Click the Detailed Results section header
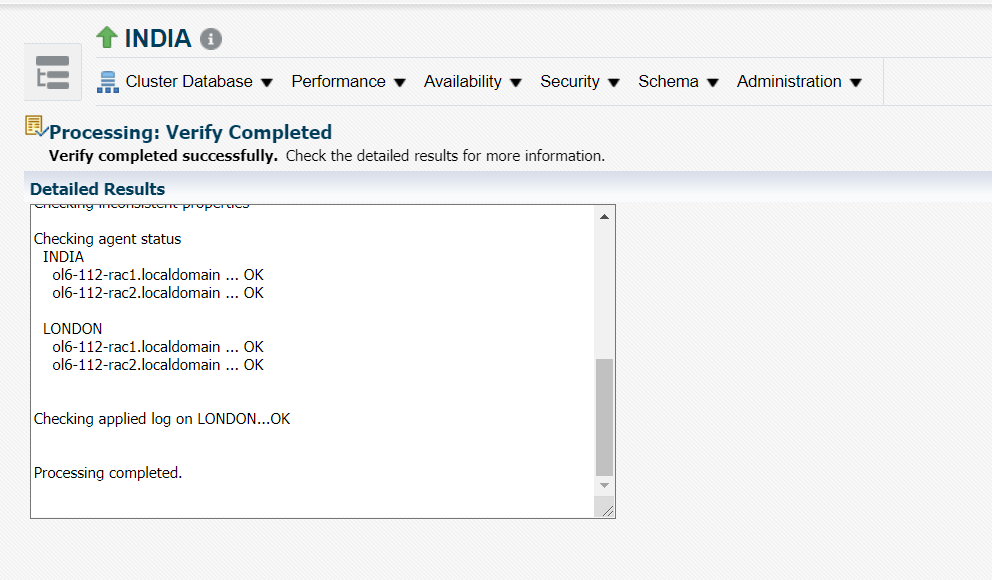This screenshot has height=580, width=992. click(97, 189)
